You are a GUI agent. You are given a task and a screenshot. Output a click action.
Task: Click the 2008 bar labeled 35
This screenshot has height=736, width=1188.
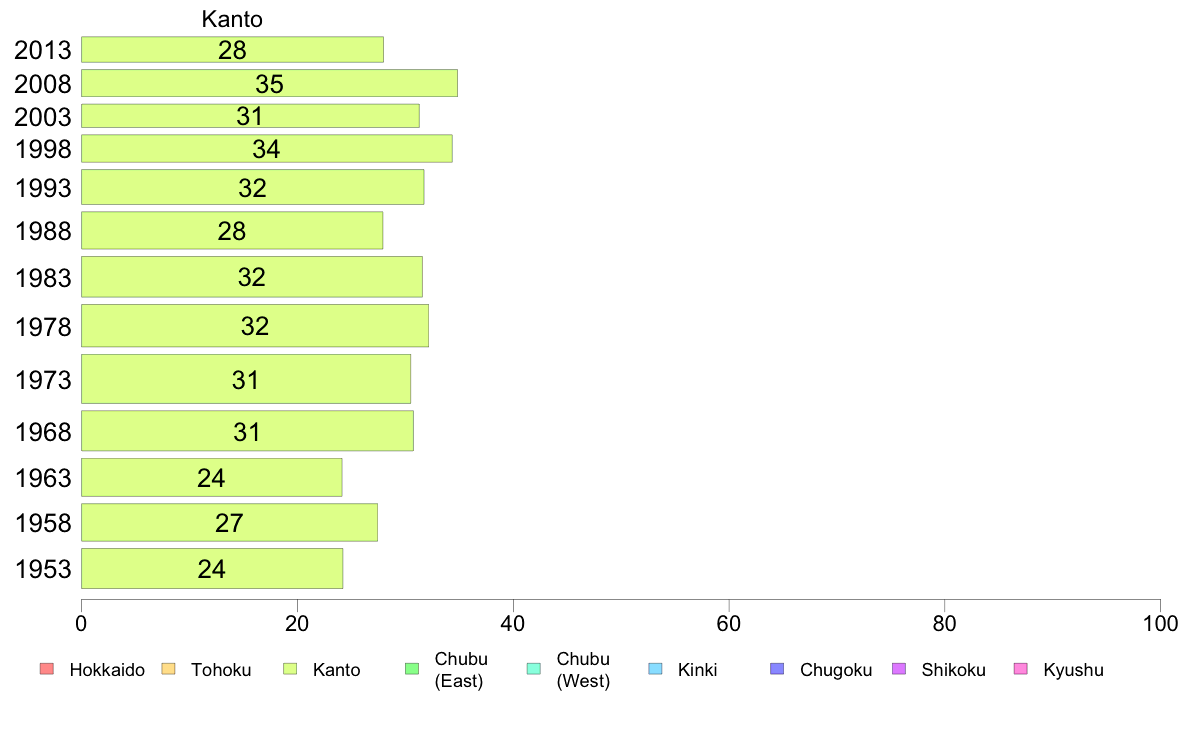tap(269, 83)
